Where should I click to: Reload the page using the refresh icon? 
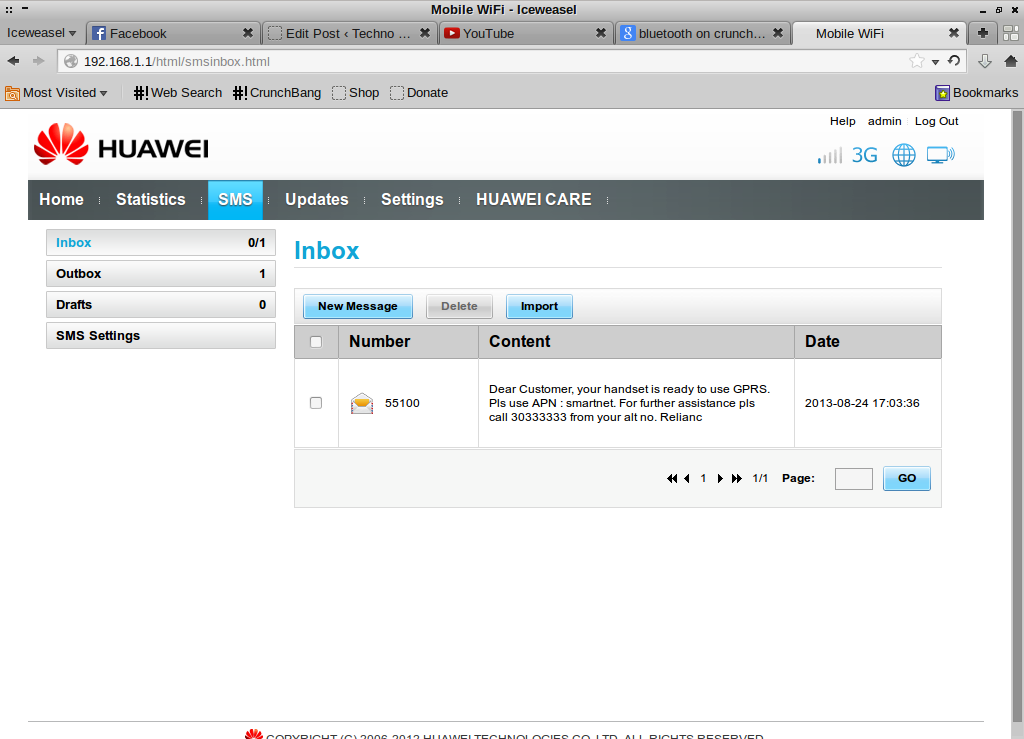(954, 61)
